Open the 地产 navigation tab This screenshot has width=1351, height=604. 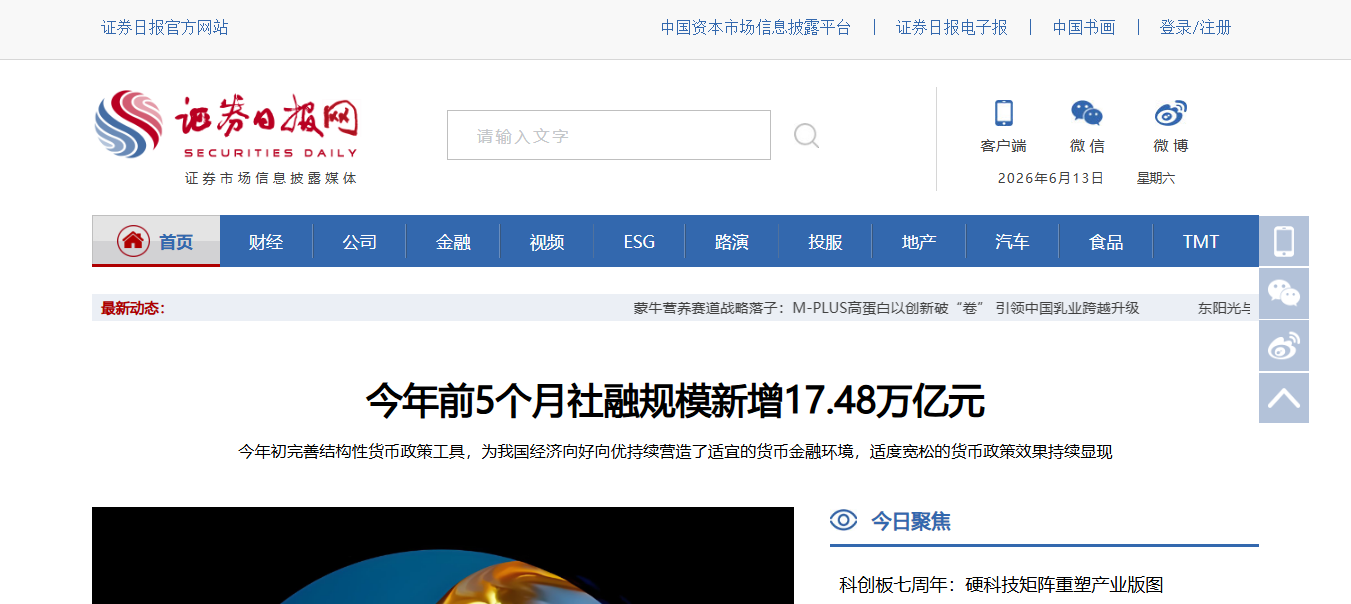pos(919,242)
